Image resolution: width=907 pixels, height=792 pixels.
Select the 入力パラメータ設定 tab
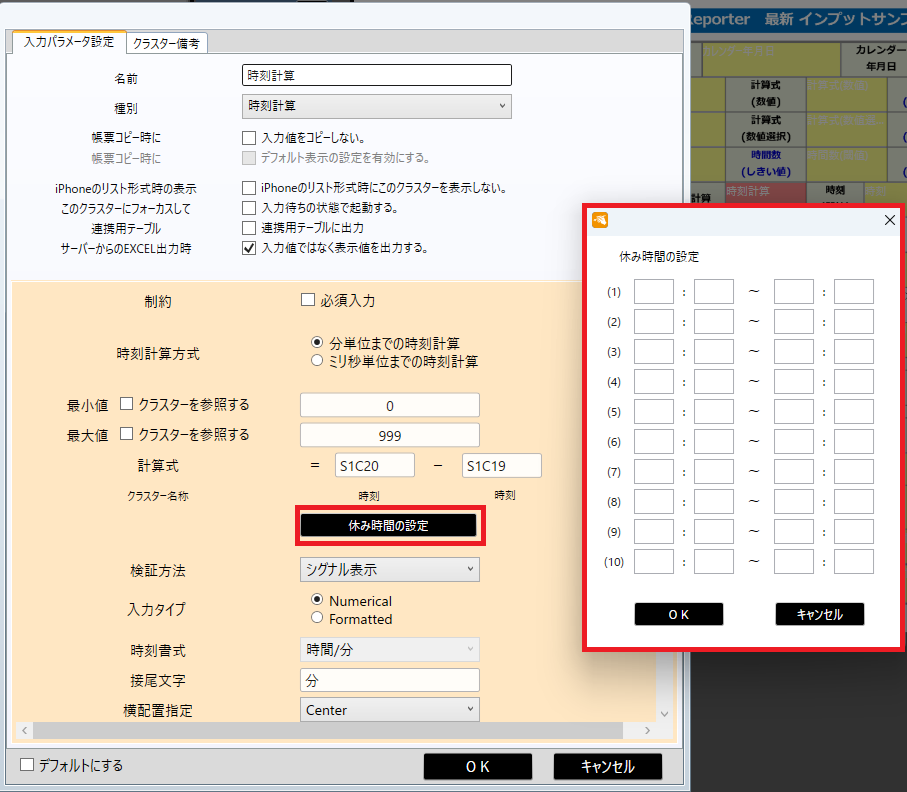(x=69, y=42)
